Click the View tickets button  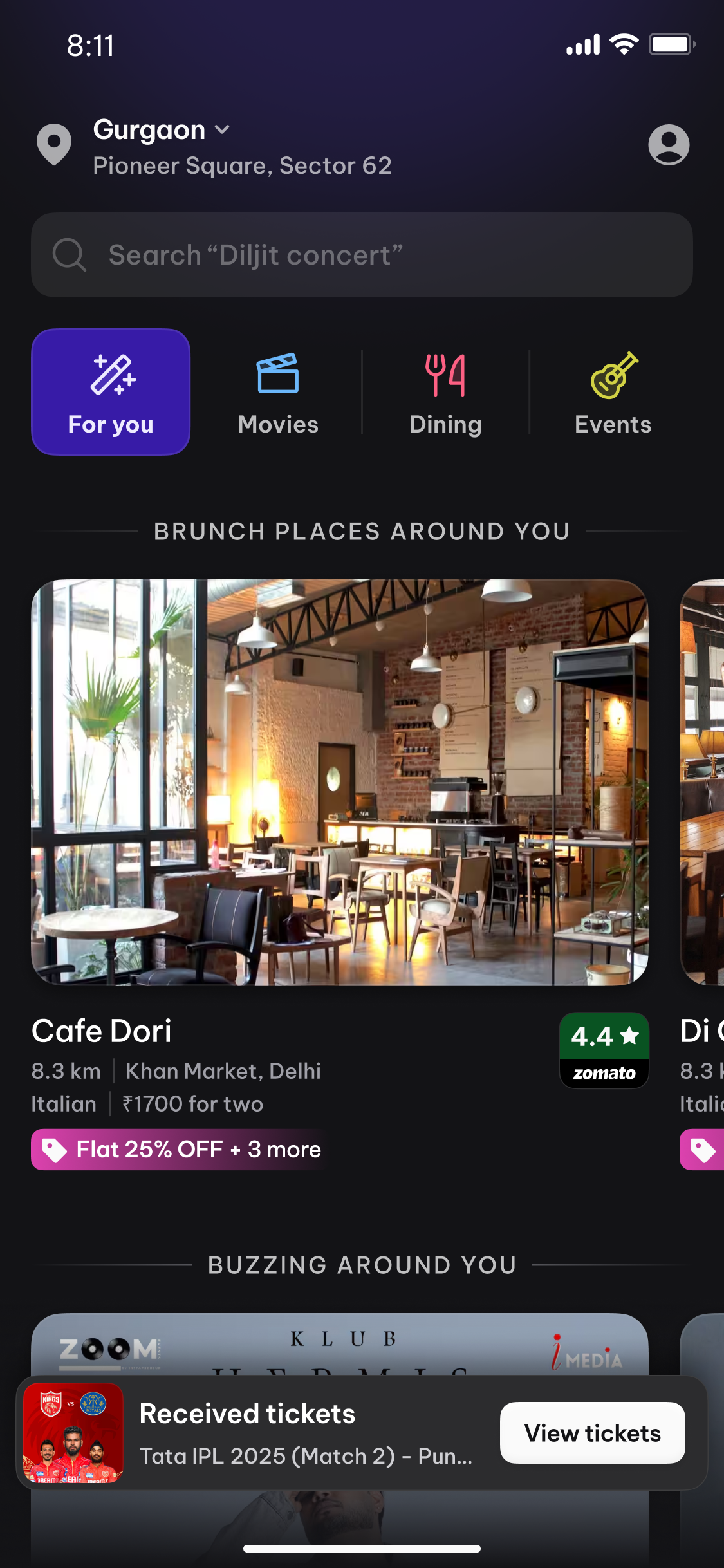coord(593,1433)
